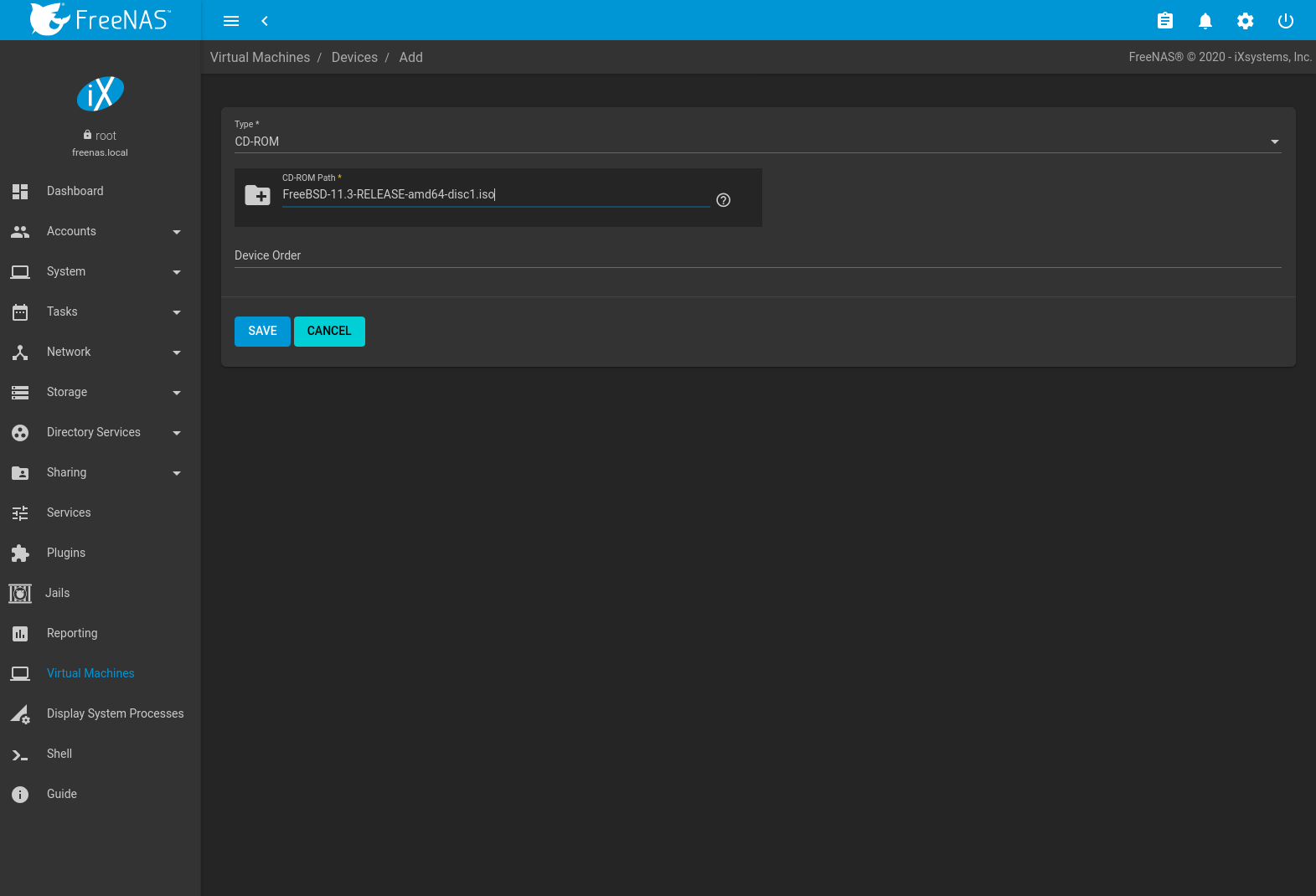
Task: Browse folders with the CD-ROM path folder icon
Action: (257, 196)
